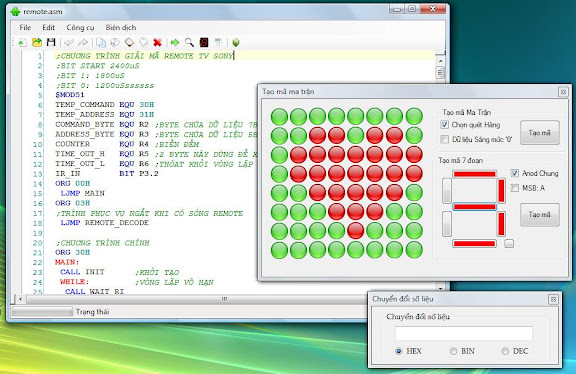This screenshot has width=576, height=374.
Task: Toggle the top-left green LED in the matrix
Action: point(279,116)
